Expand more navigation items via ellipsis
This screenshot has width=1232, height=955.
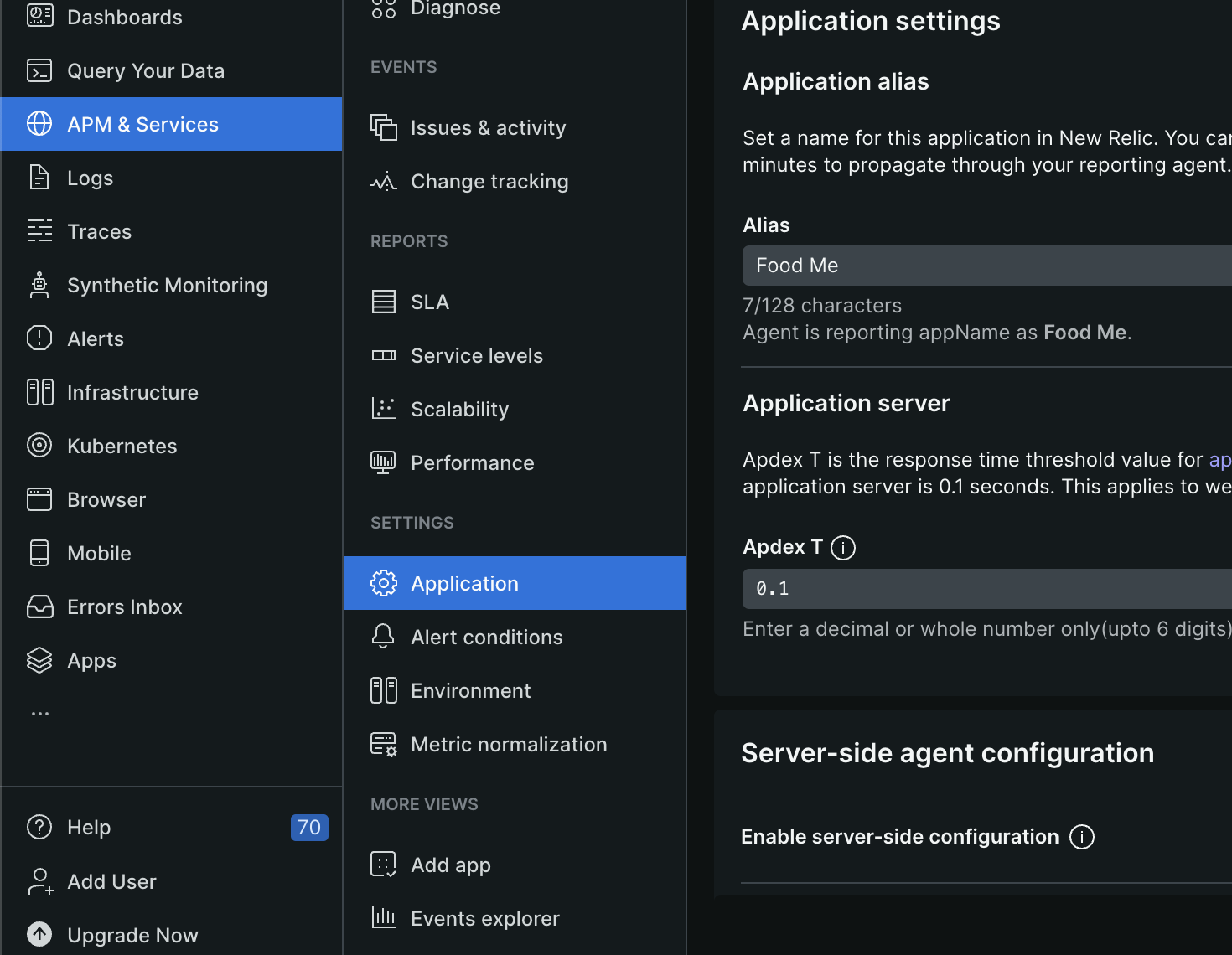[x=40, y=714]
